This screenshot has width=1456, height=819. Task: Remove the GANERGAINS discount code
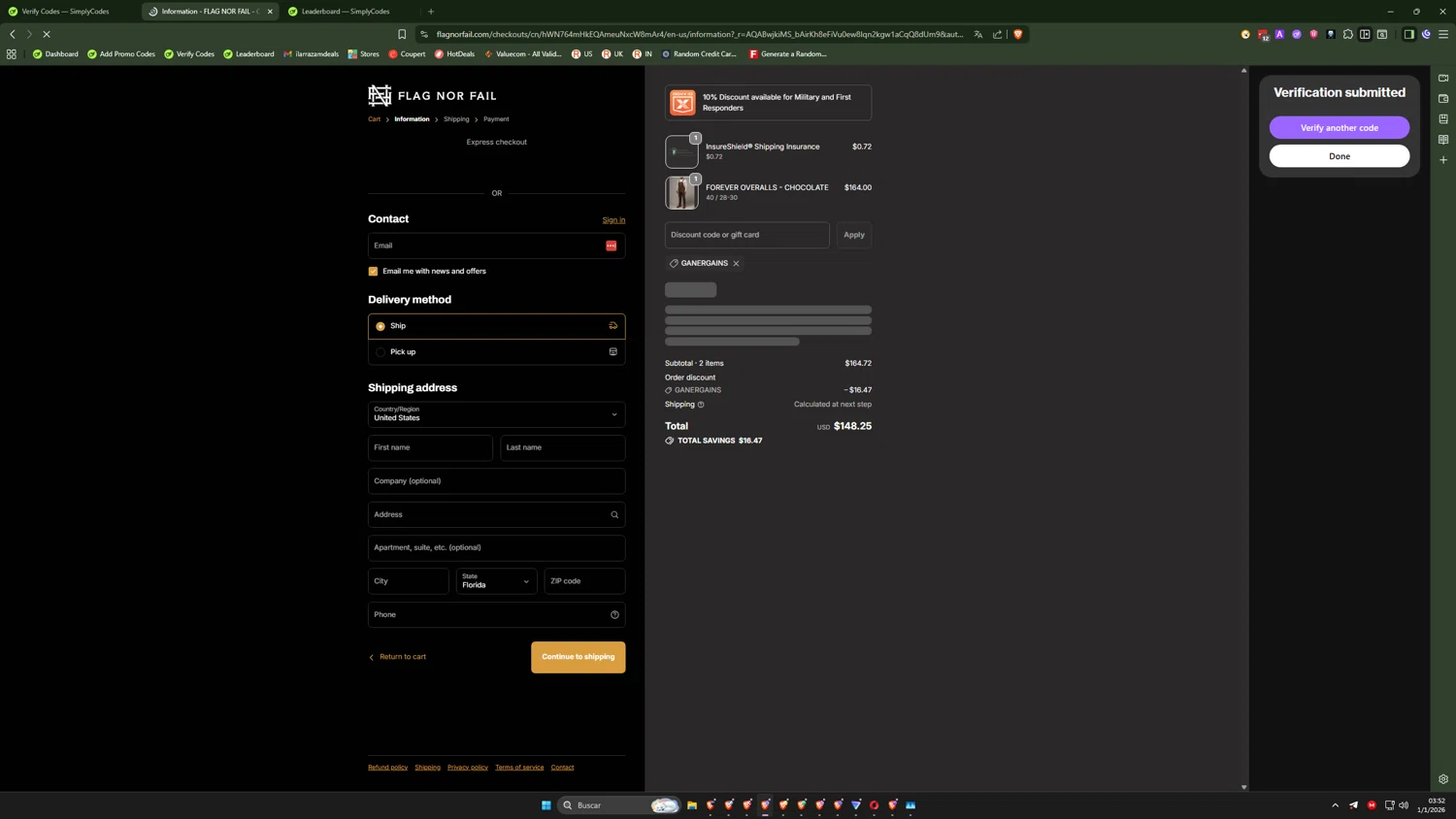click(736, 263)
